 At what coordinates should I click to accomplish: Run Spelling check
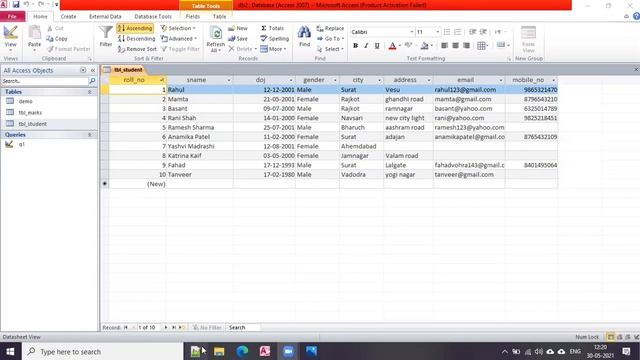pos(275,38)
